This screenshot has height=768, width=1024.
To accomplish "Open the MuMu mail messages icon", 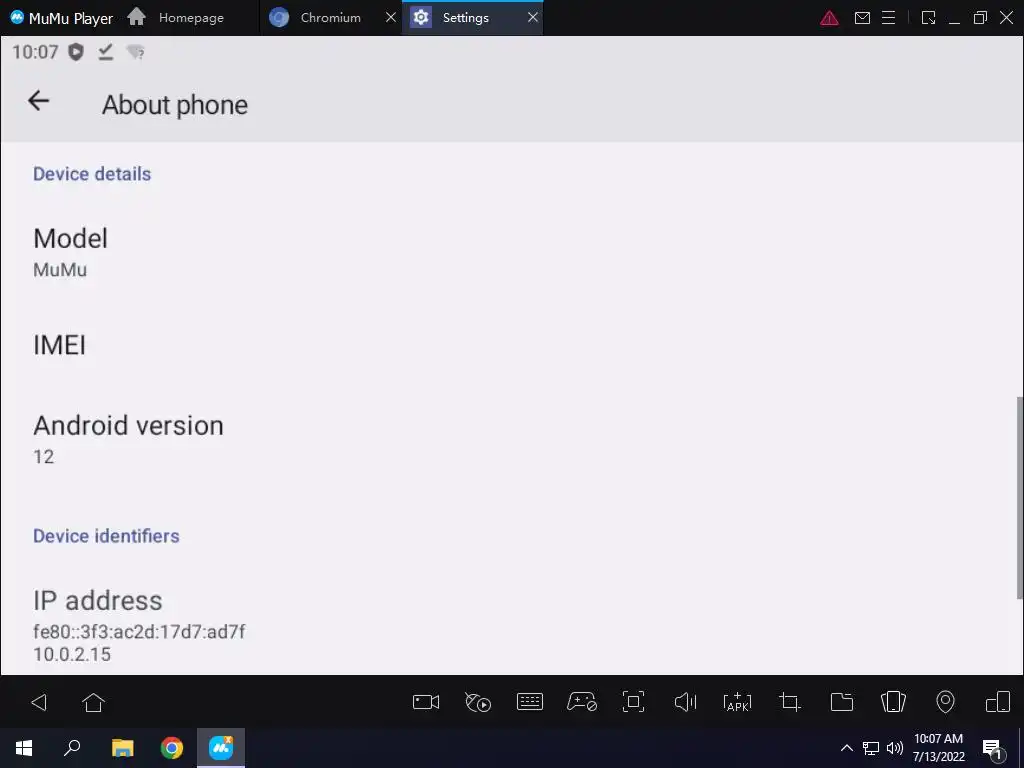I will click(862, 18).
